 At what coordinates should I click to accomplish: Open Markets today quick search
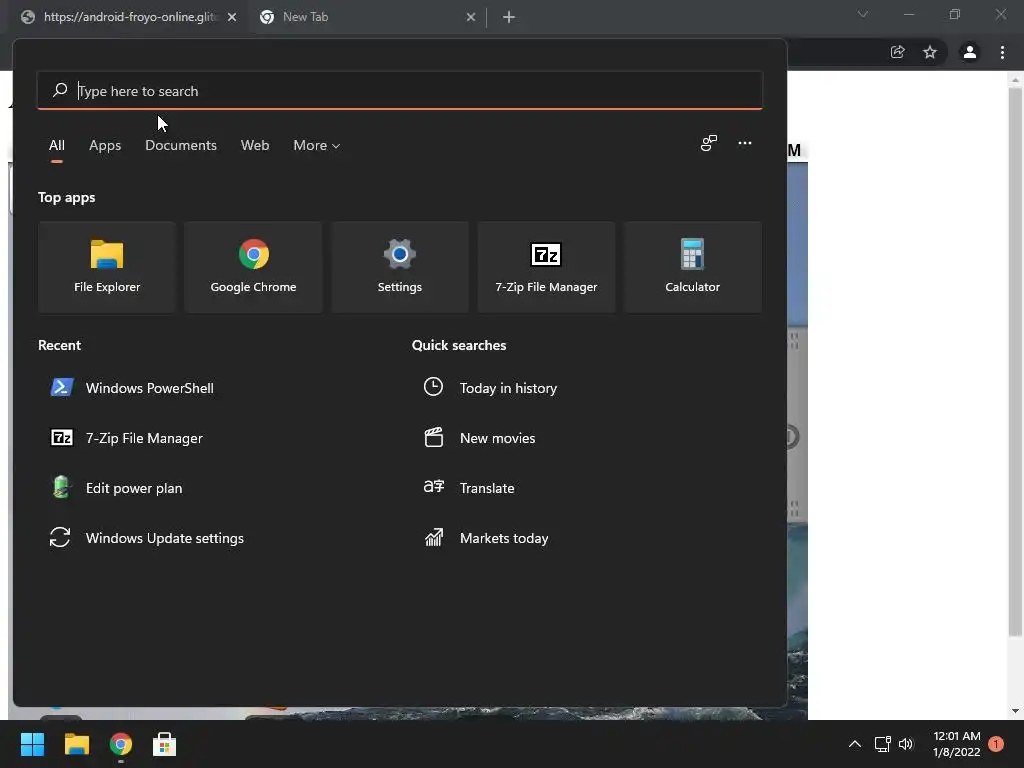coord(487,538)
